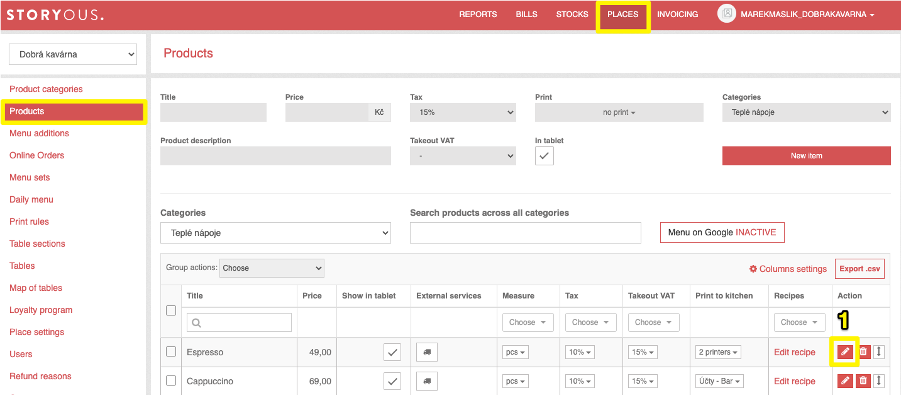Open the Group actions Choose dropdown
This screenshot has height=396, width=902.
coord(272,268)
